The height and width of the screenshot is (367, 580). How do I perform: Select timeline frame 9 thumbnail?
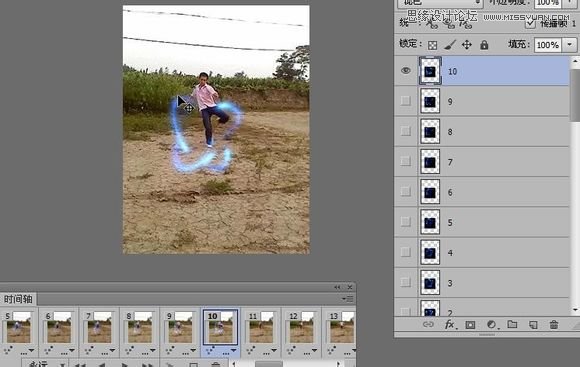pyautogui.click(x=180, y=327)
